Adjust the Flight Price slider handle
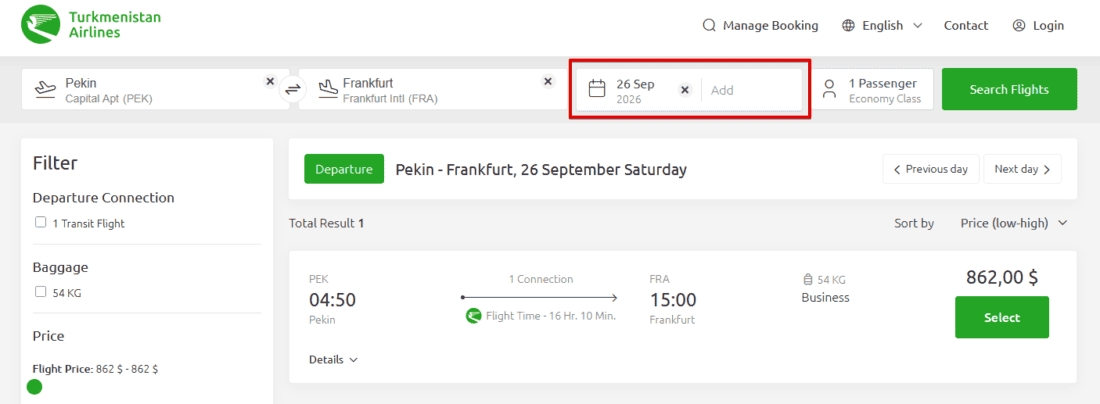Screen dimensions: 1100x404 tap(34, 386)
